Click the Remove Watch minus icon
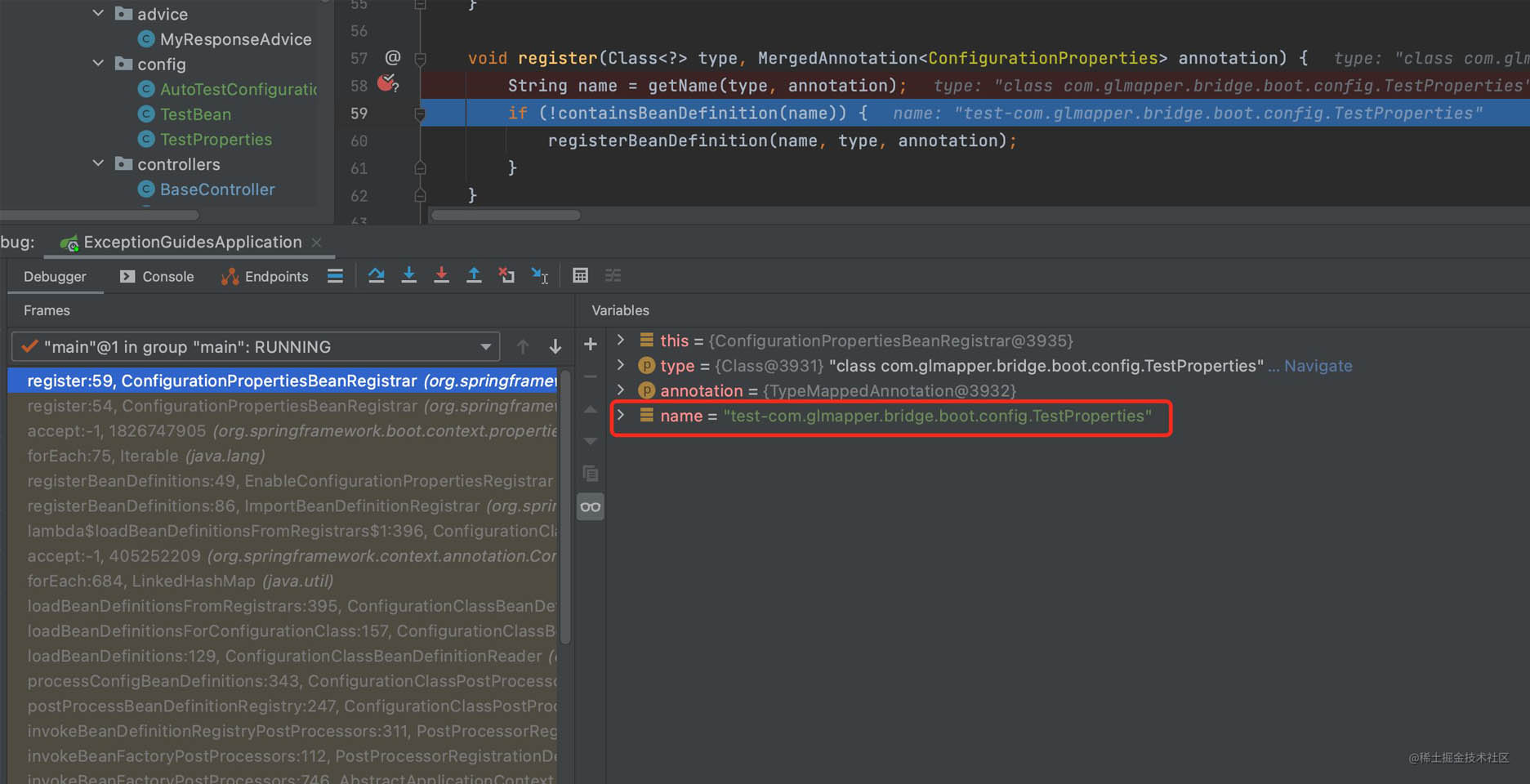 tap(591, 376)
